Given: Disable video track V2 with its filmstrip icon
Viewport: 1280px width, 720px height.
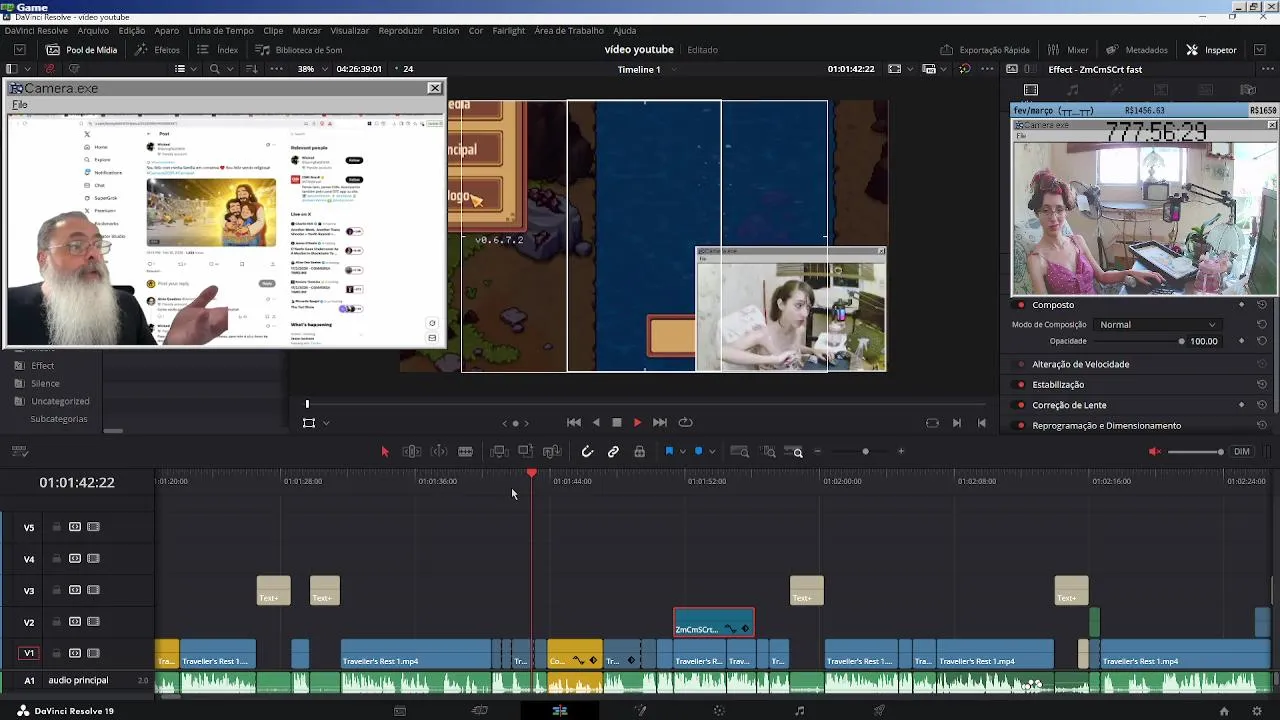Looking at the screenshot, I should [93, 622].
